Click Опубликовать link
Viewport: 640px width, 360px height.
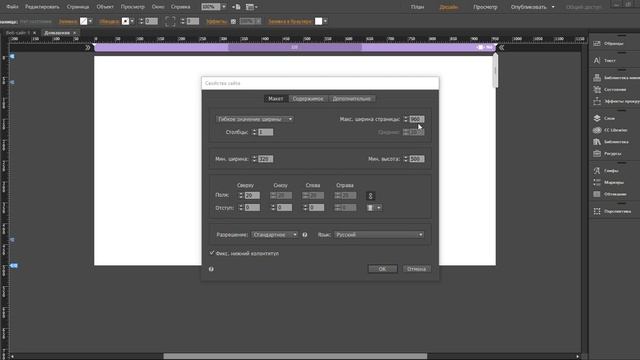(x=528, y=7)
